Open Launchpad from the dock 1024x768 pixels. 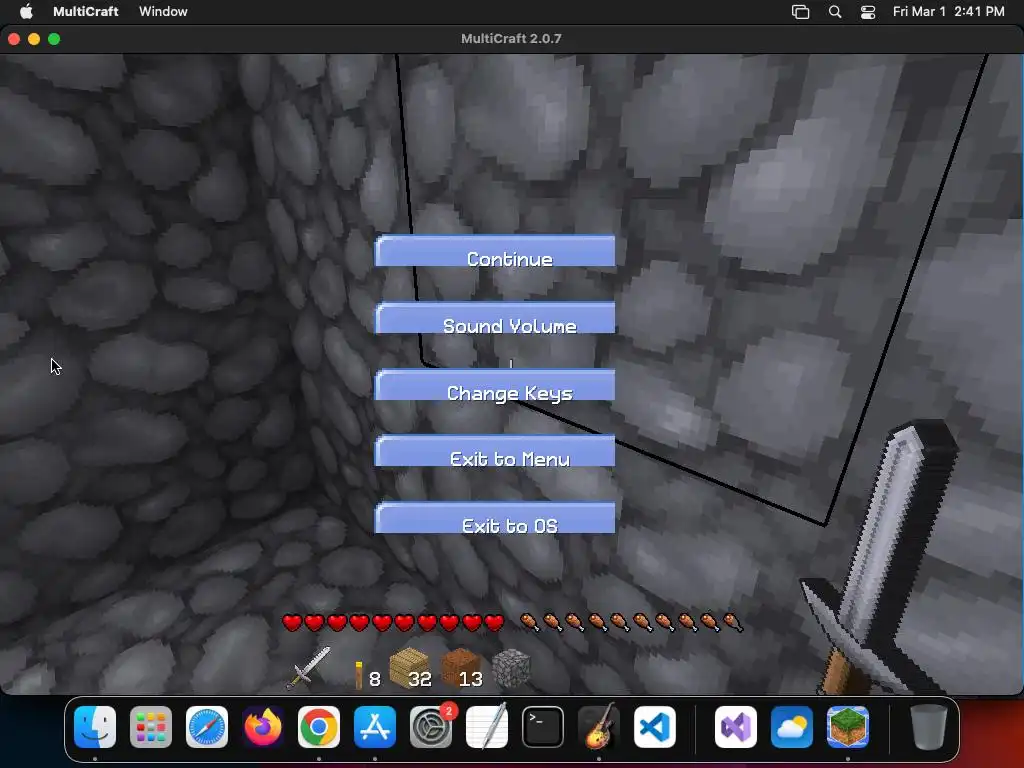[151, 727]
